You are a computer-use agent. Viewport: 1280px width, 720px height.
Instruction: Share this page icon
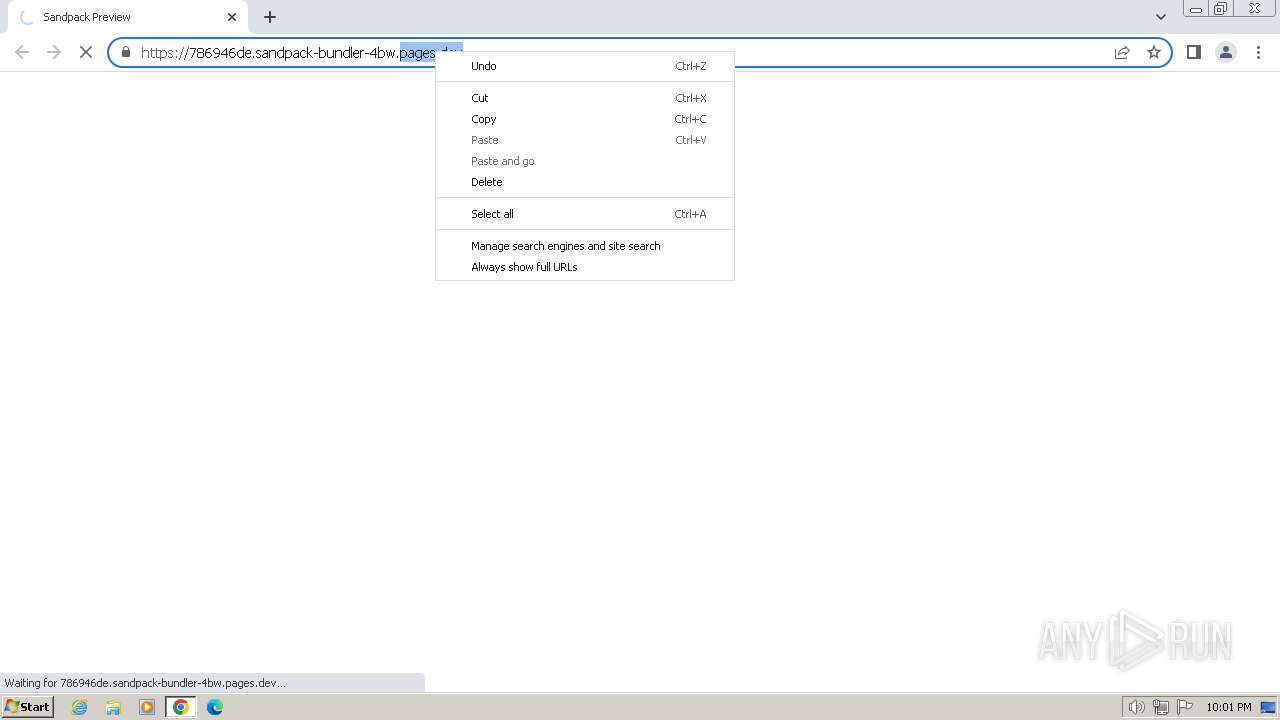tap(1122, 52)
